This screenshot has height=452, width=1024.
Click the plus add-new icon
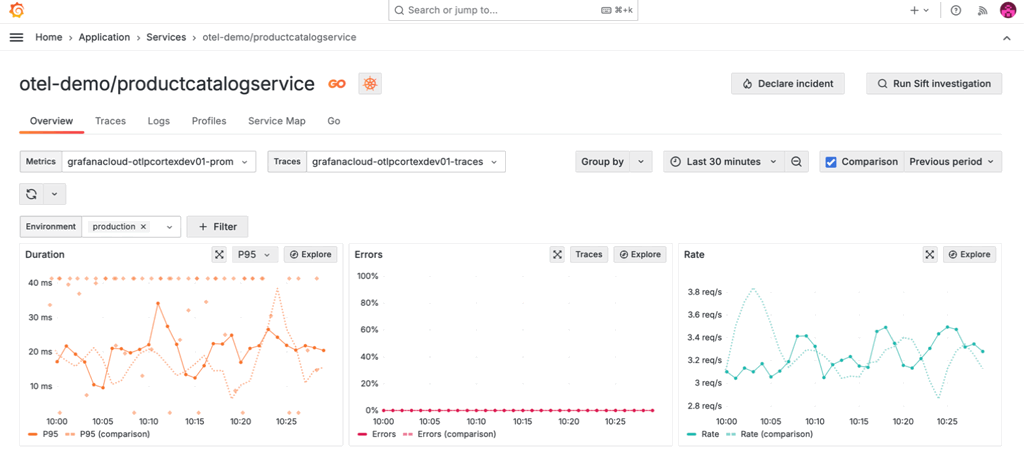[914, 10]
